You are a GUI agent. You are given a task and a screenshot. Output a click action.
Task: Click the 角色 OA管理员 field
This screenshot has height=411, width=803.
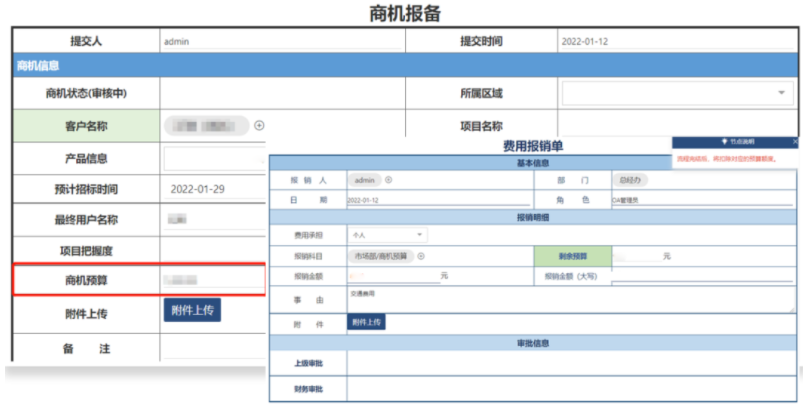(702, 201)
